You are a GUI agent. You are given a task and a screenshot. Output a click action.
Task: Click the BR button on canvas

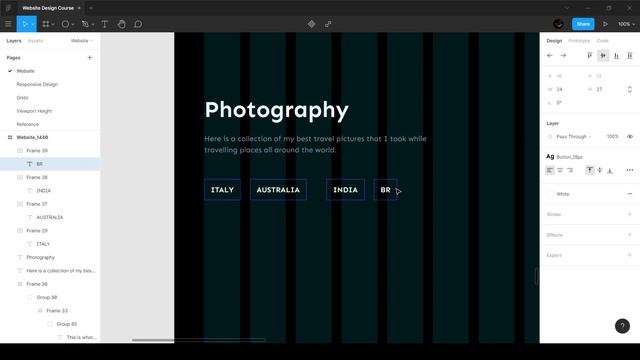click(385, 190)
